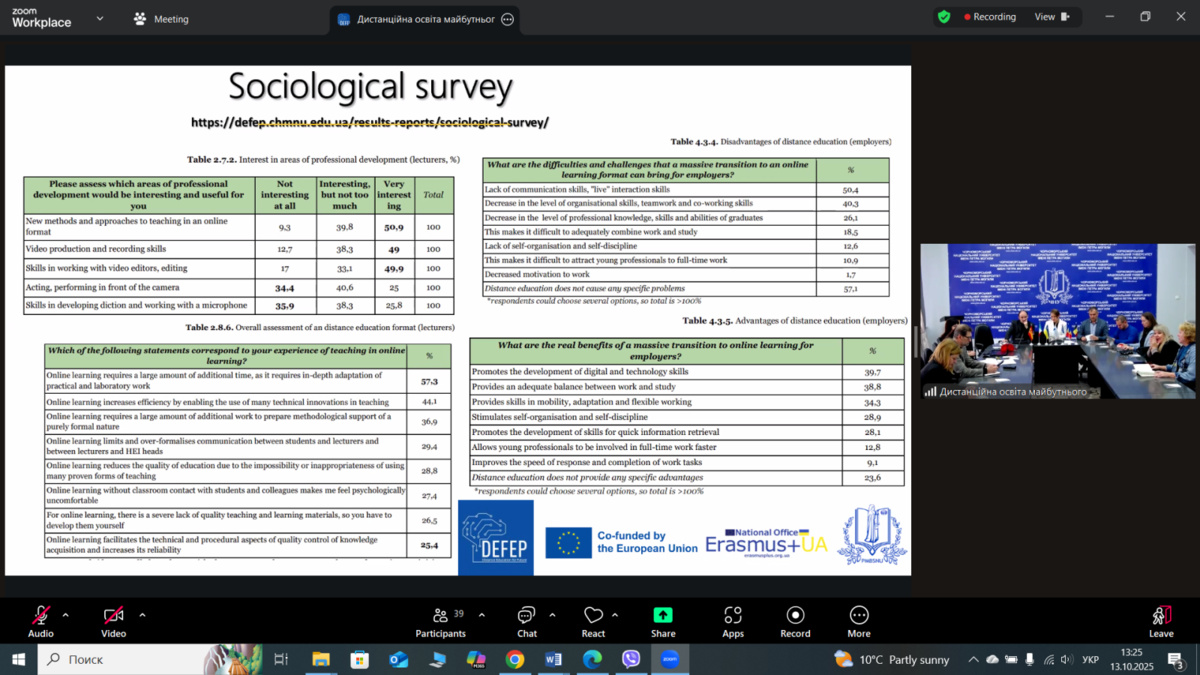
Task: Click the Recording status indicator
Action: click(989, 17)
